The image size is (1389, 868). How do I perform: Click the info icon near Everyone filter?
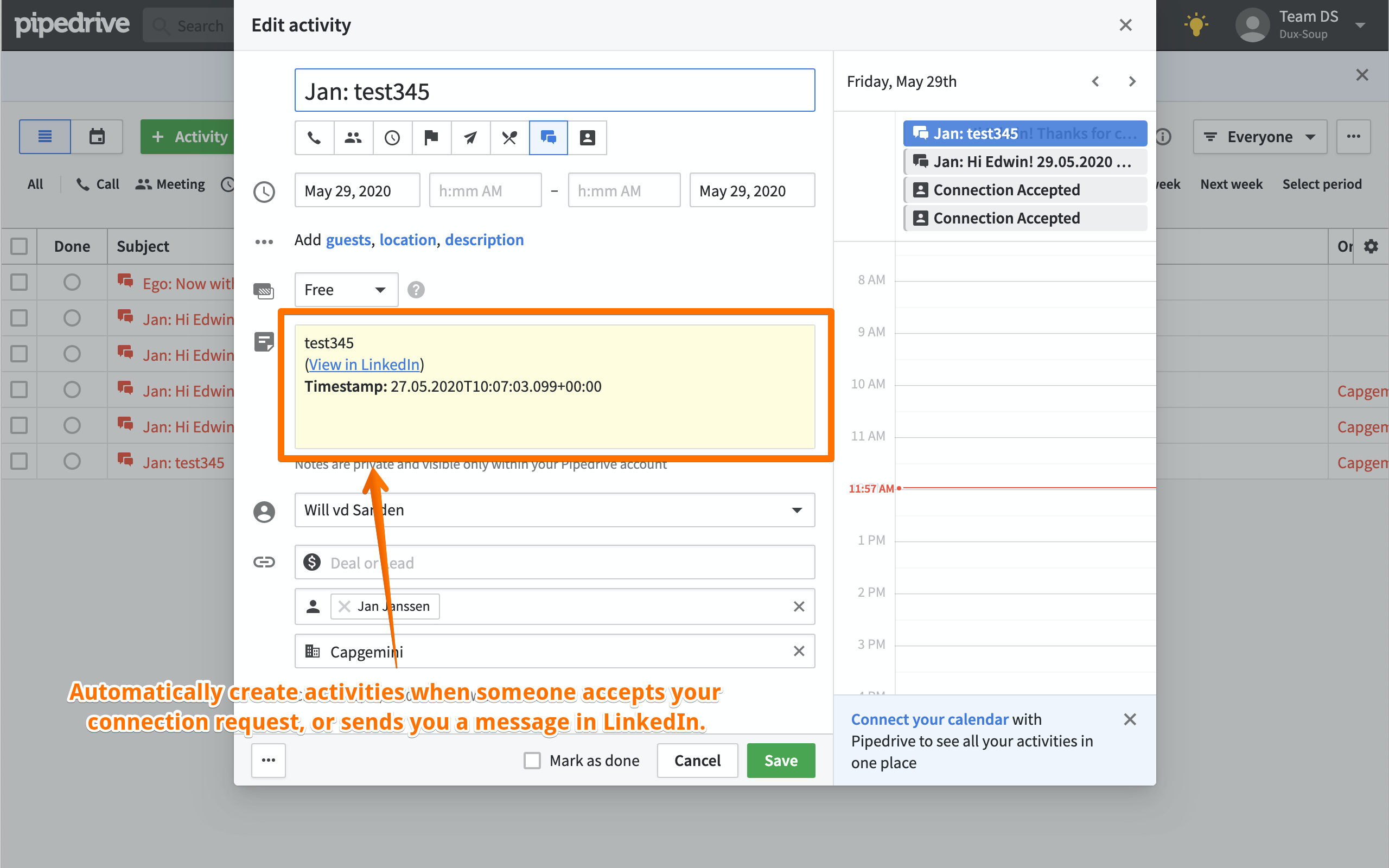point(1164,137)
